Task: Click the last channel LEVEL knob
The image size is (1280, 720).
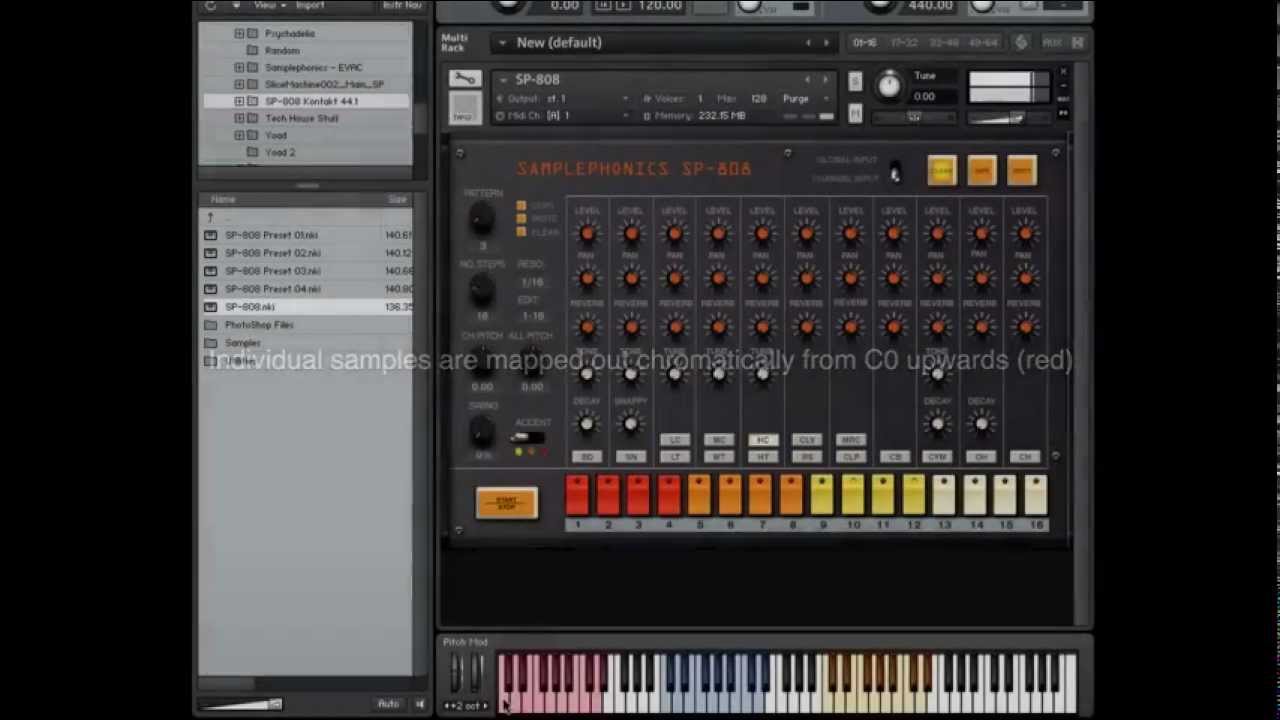Action: [x=1025, y=234]
